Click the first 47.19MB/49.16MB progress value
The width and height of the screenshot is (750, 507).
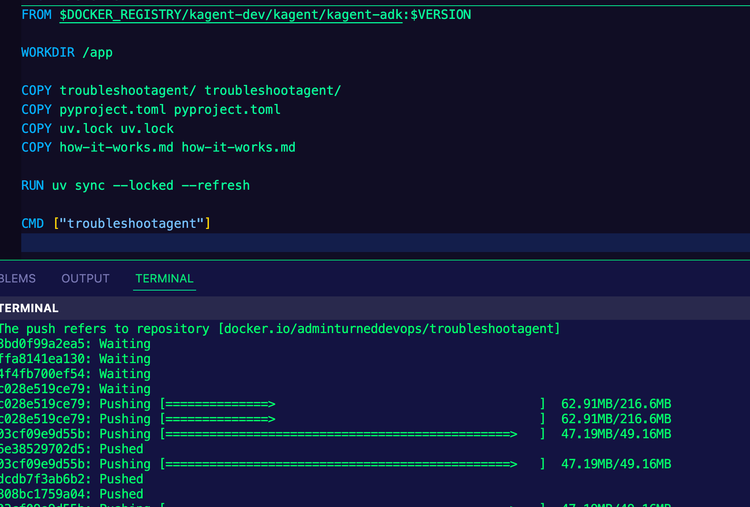(x=616, y=434)
